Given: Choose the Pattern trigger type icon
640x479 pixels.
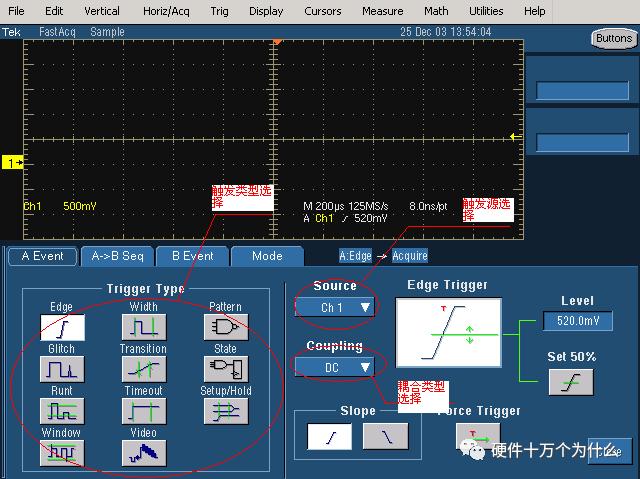Looking at the screenshot, I should 226,327.
